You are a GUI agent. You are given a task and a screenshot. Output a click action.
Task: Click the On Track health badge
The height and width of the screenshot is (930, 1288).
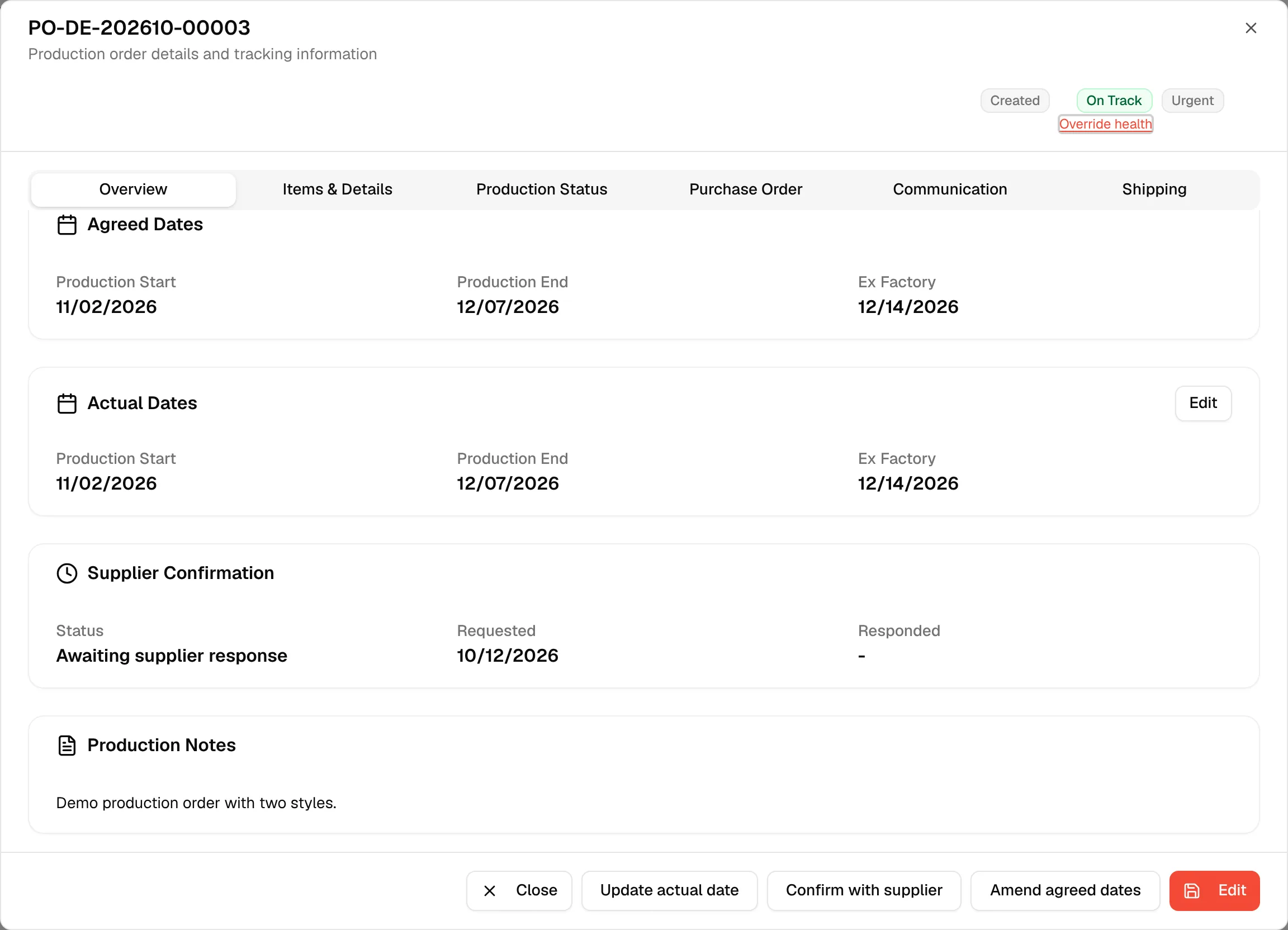(x=1114, y=101)
